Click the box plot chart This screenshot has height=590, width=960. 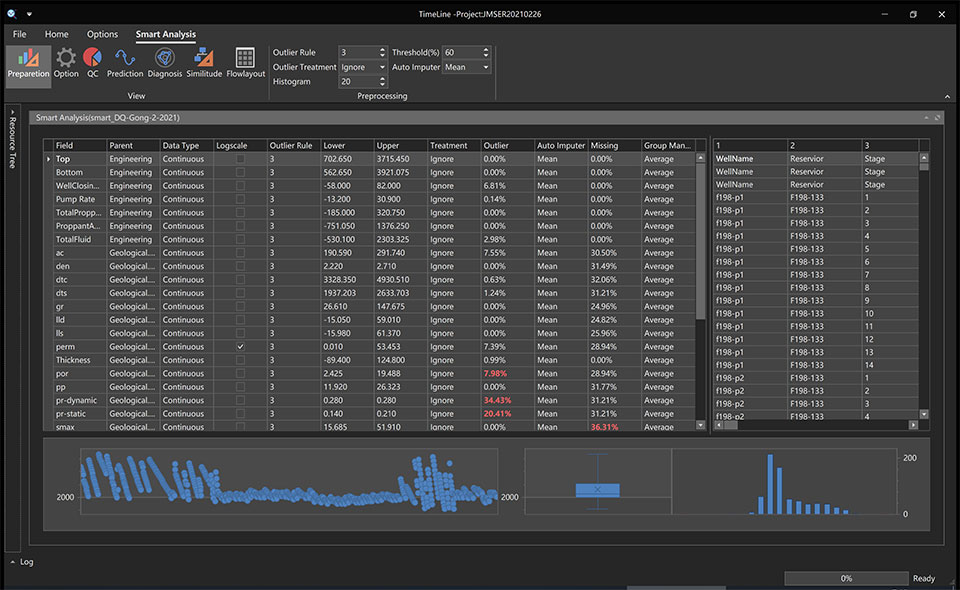598,482
